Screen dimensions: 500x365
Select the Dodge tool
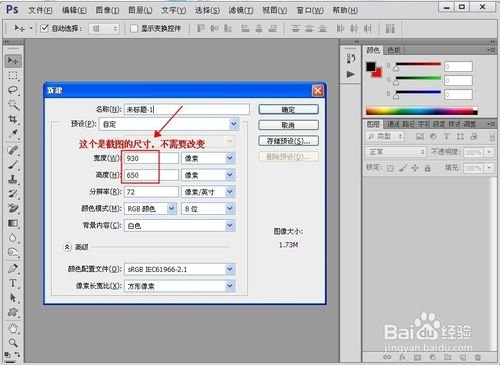pos(13,252)
